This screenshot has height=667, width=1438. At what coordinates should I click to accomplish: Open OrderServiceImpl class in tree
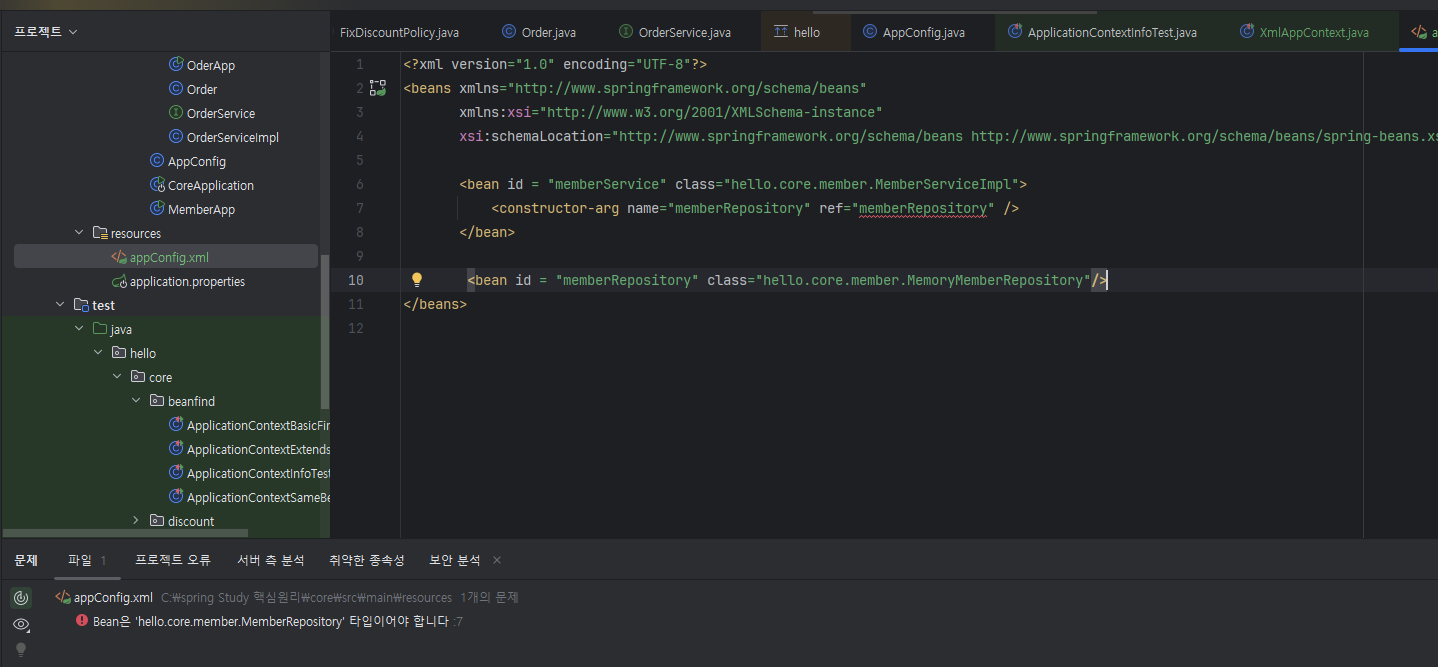(x=232, y=137)
